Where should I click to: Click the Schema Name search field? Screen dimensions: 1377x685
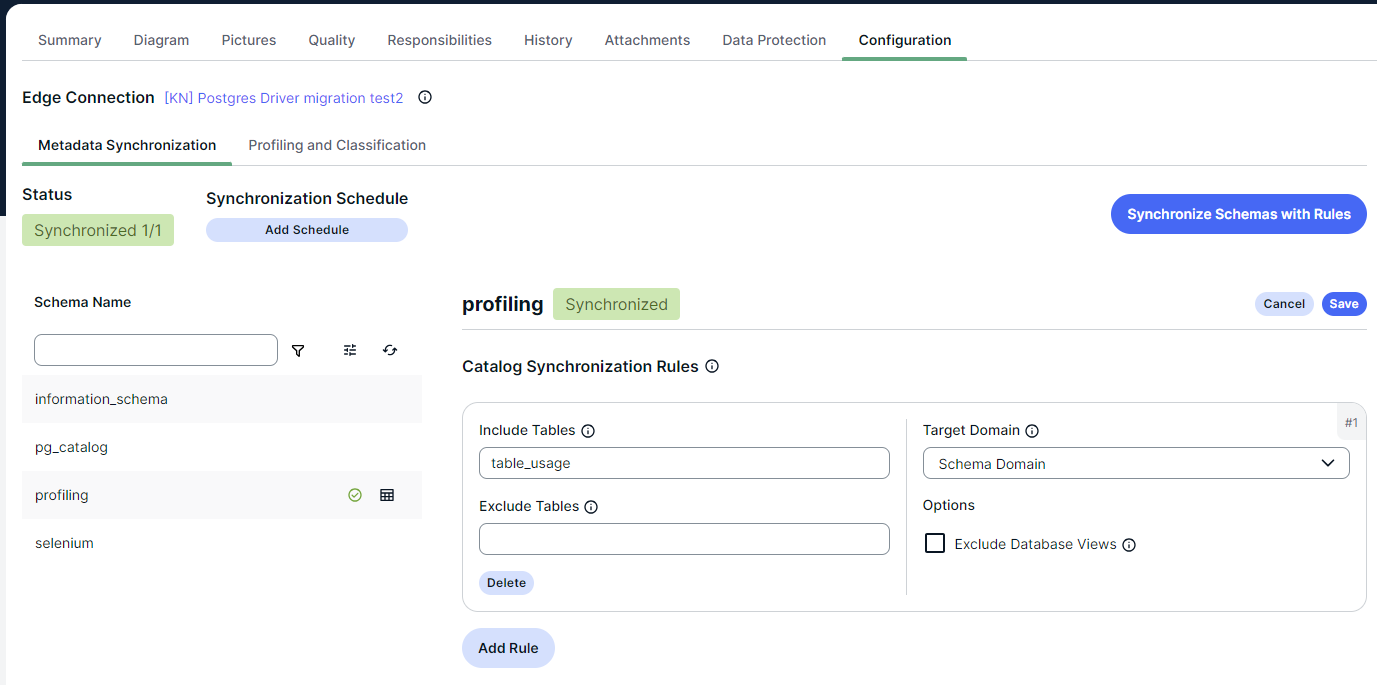[156, 350]
